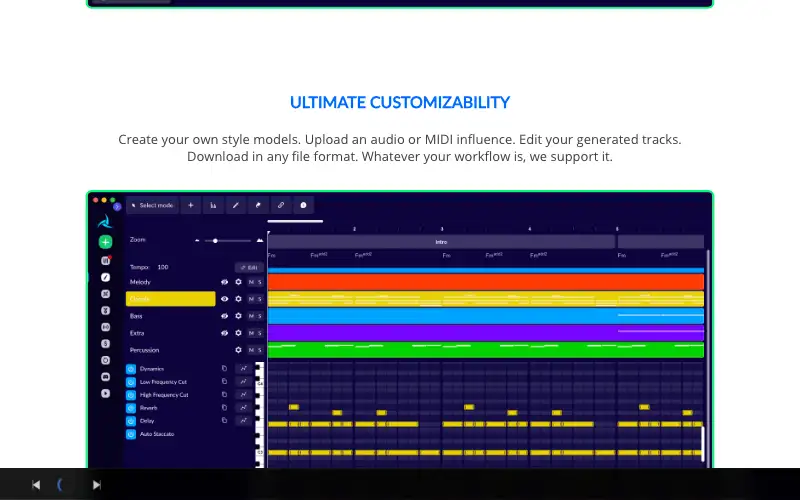Toggle Low Frequency Cut power button
The image size is (800, 500).
coord(131,382)
